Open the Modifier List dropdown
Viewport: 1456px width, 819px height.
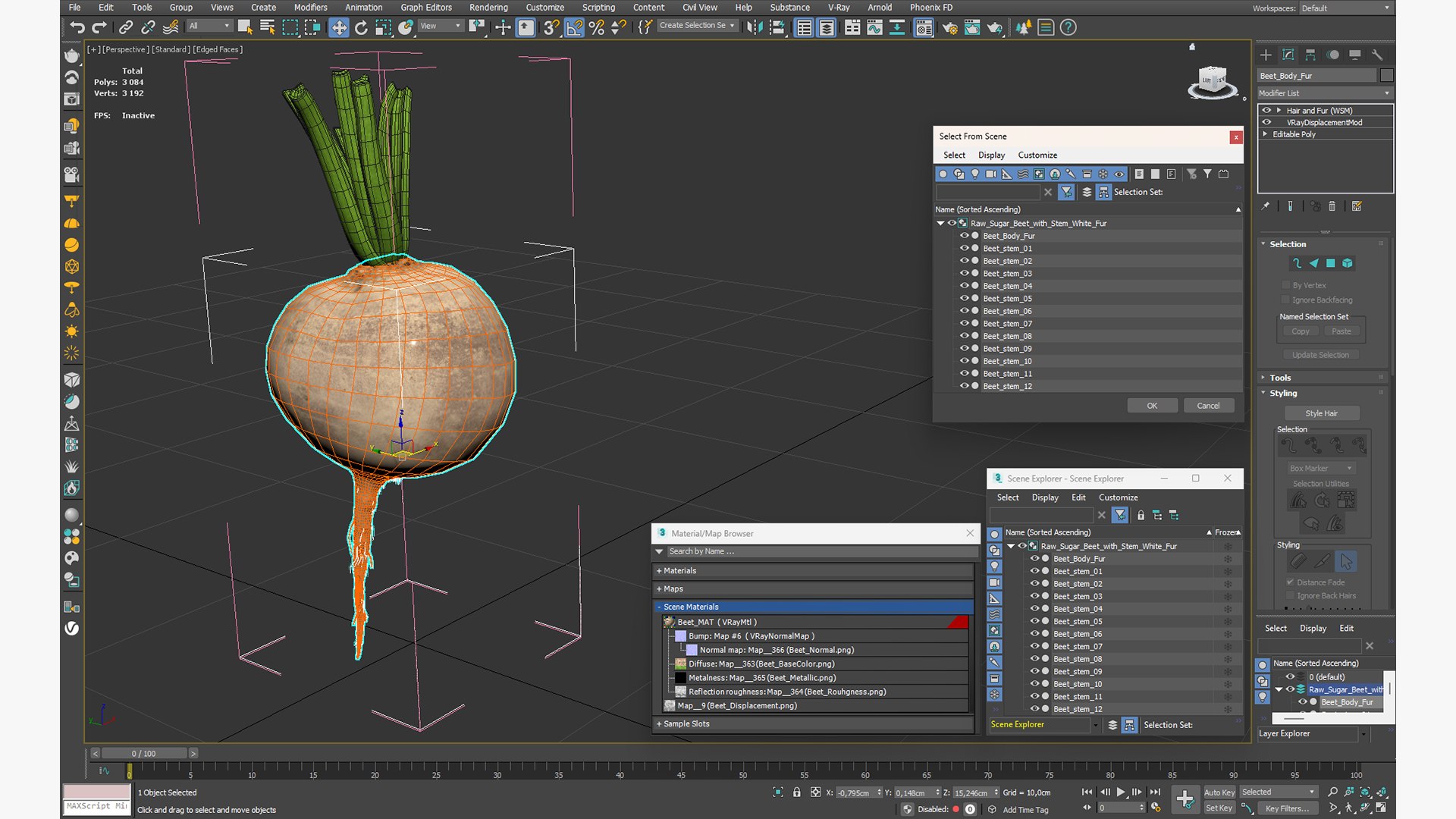[x=1325, y=93]
